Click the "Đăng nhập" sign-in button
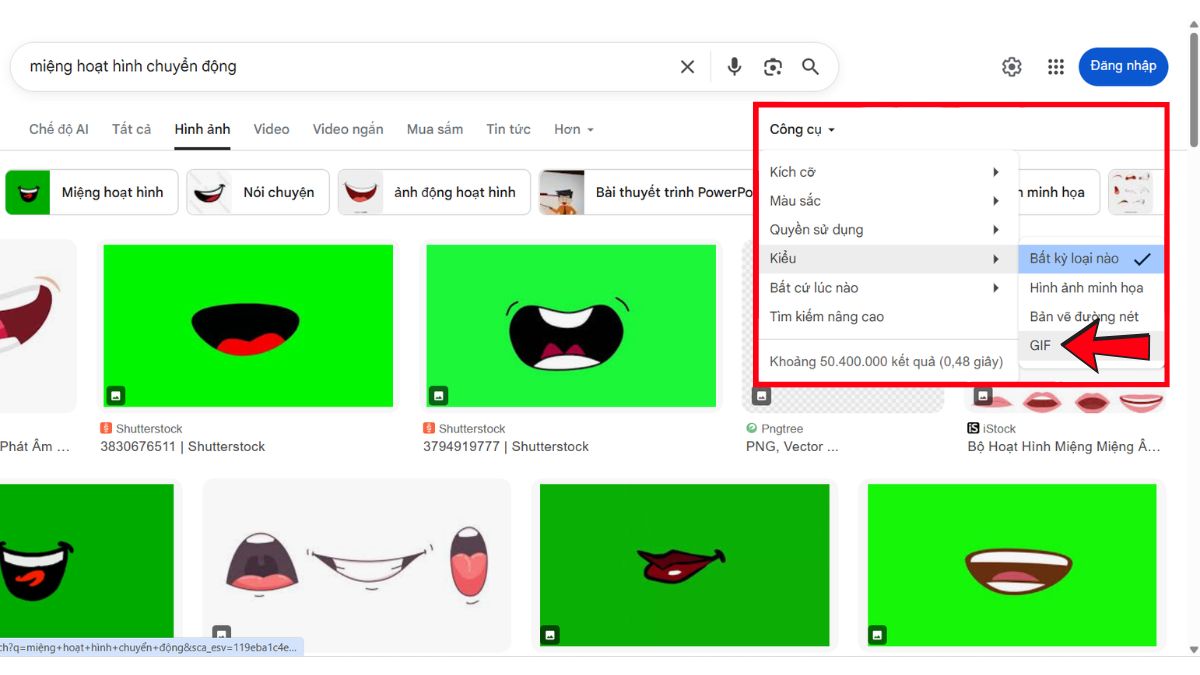 1123,66
